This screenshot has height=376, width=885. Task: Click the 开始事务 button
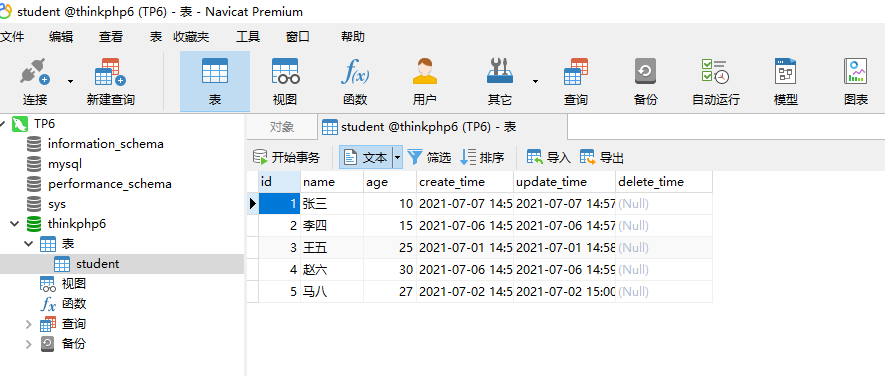[x=286, y=158]
